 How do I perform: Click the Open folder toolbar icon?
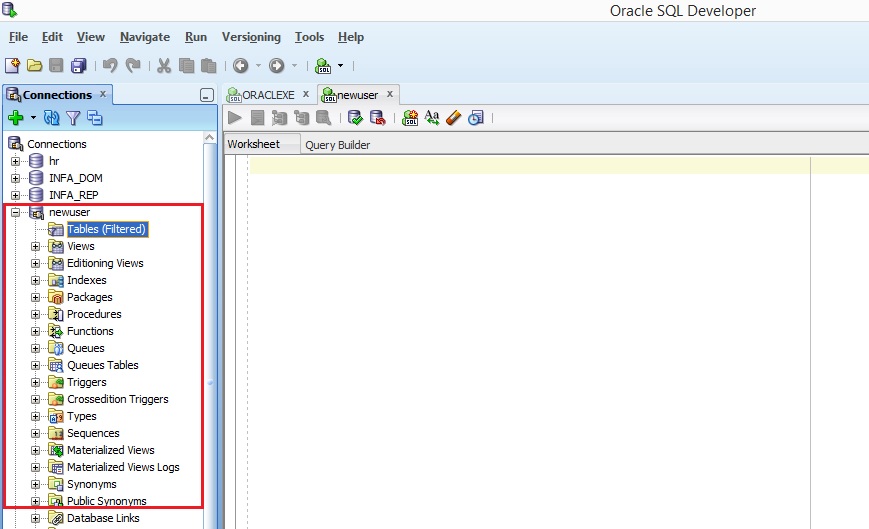click(34, 65)
